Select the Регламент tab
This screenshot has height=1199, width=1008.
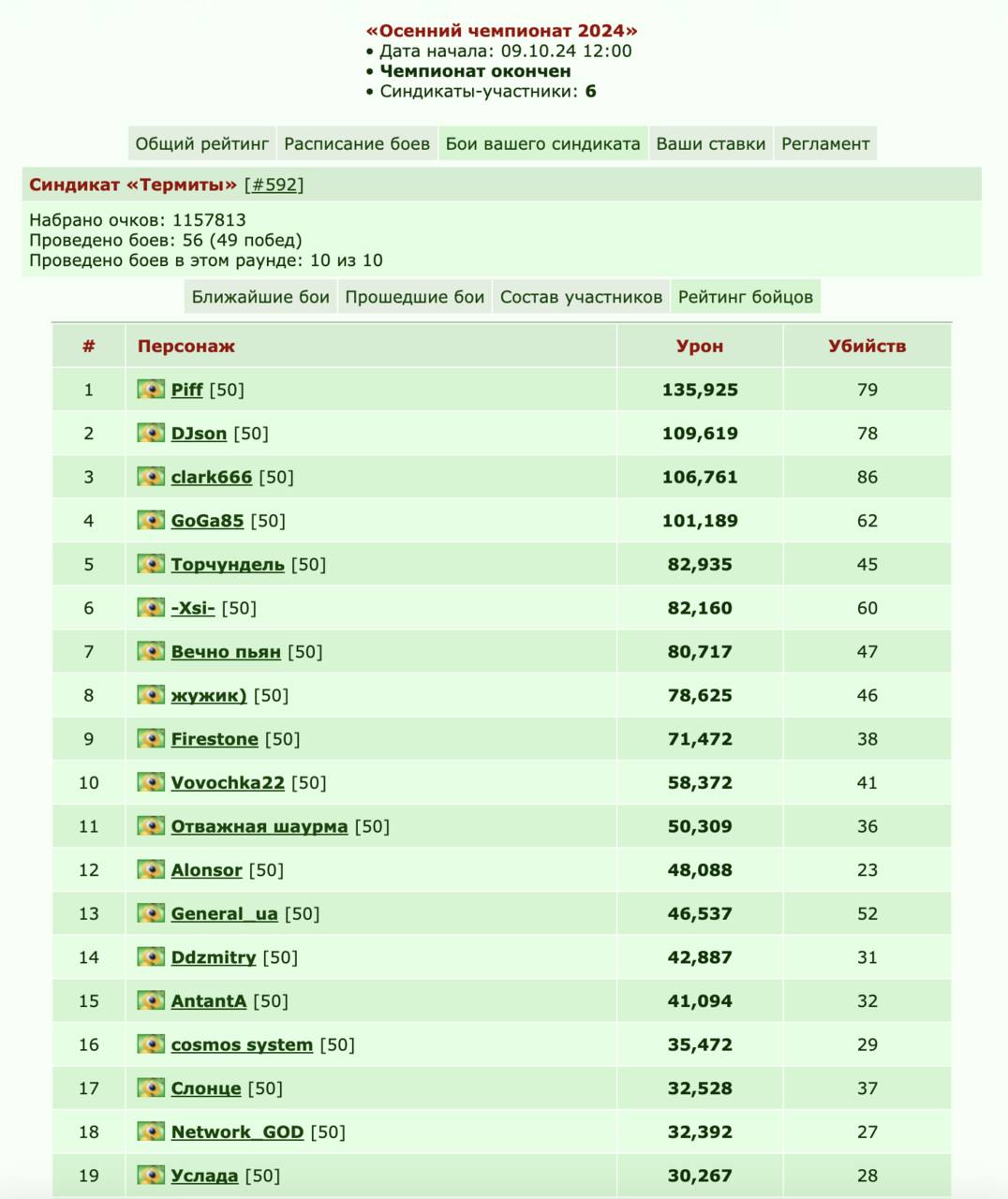tap(825, 143)
